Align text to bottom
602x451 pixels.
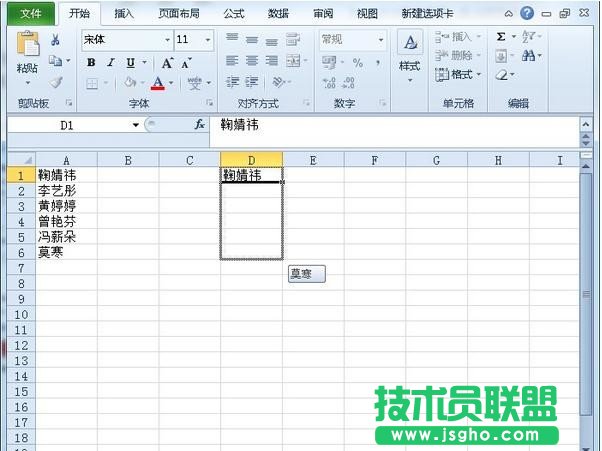(271, 41)
